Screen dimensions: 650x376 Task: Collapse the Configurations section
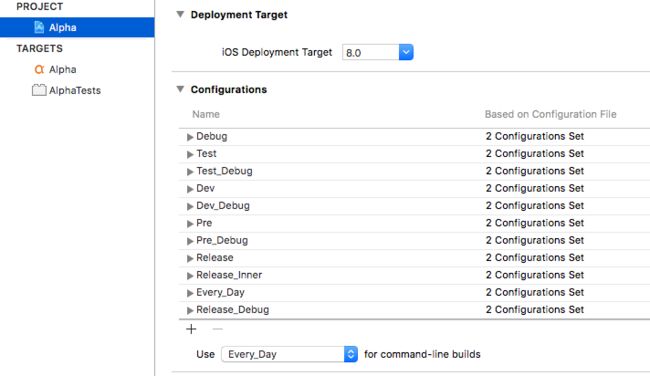[180, 89]
